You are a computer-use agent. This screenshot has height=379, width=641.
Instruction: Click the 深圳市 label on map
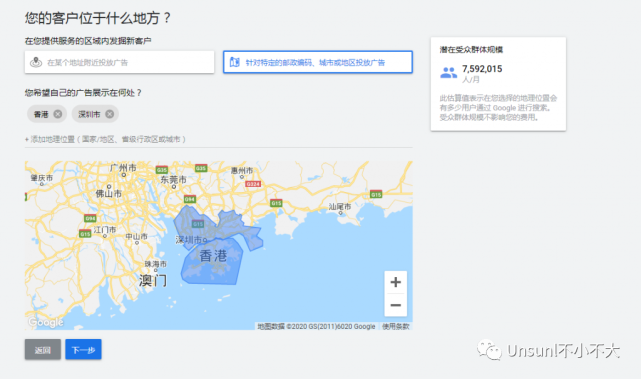pos(188,240)
